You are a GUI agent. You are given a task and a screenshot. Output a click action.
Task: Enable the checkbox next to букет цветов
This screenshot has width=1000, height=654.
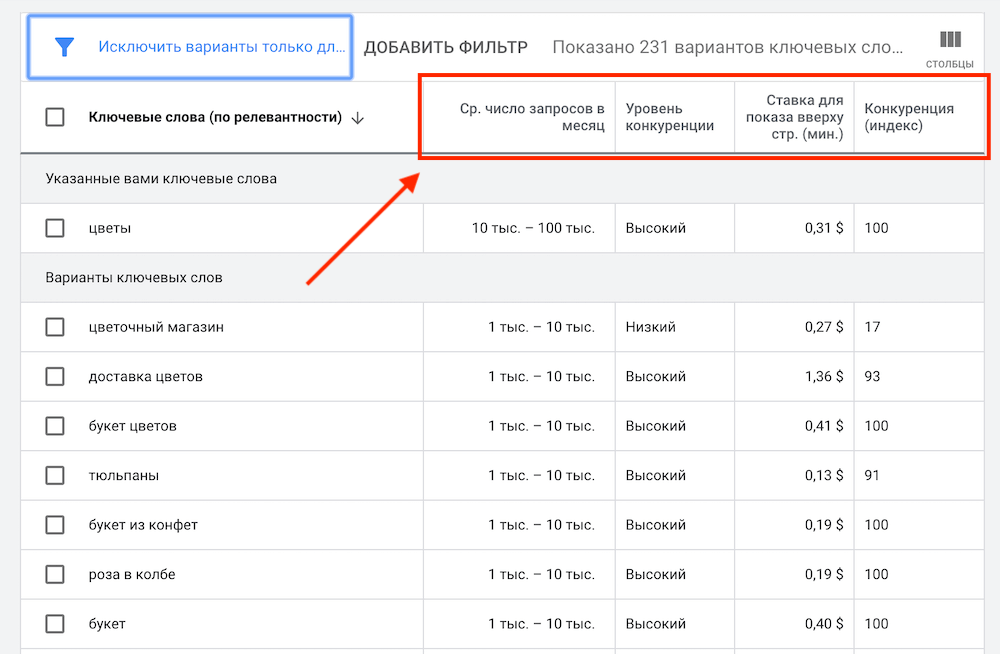pyautogui.click(x=55, y=426)
